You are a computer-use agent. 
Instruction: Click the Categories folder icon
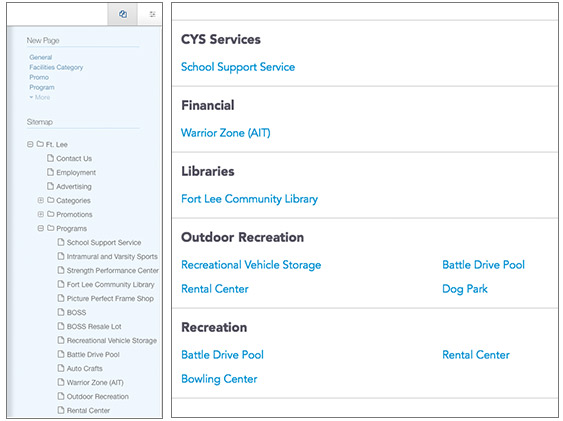click(51, 200)
